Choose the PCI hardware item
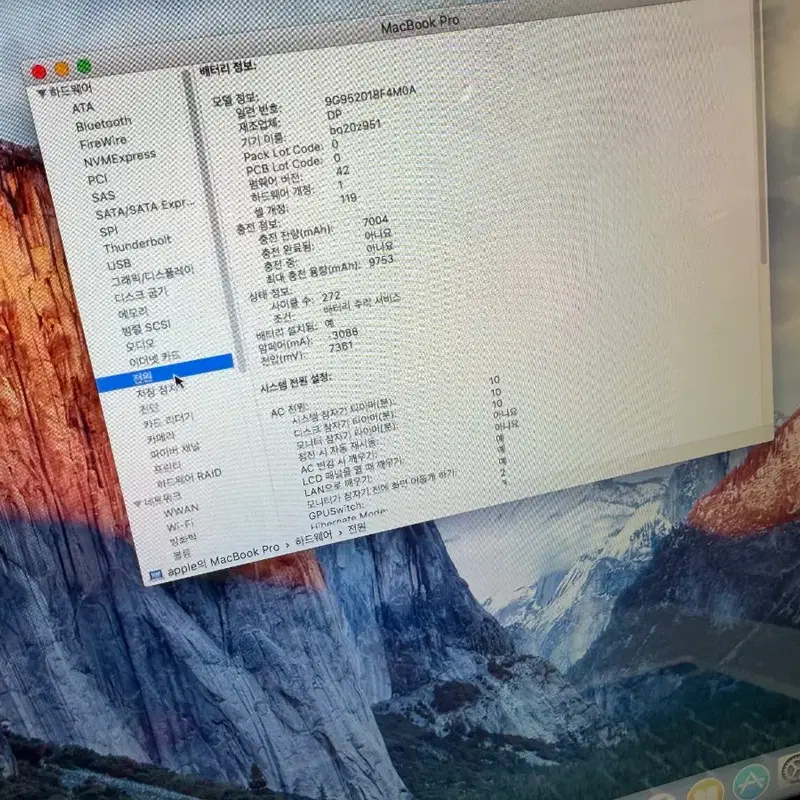Image resolution: width=800 pixels, height=800 pixels. click(97, 179)
